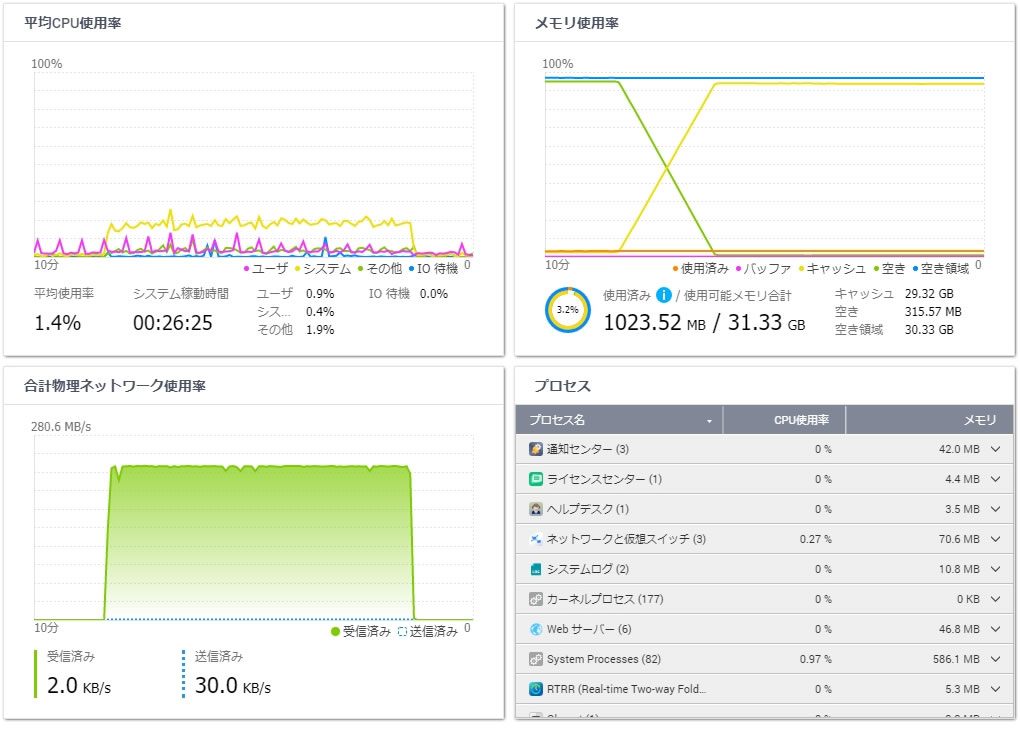Viewport: 1020px width, 730px height.
Task: Click the RTRR sync process icon
Action: pyautogui.click(x=536, y=689)
